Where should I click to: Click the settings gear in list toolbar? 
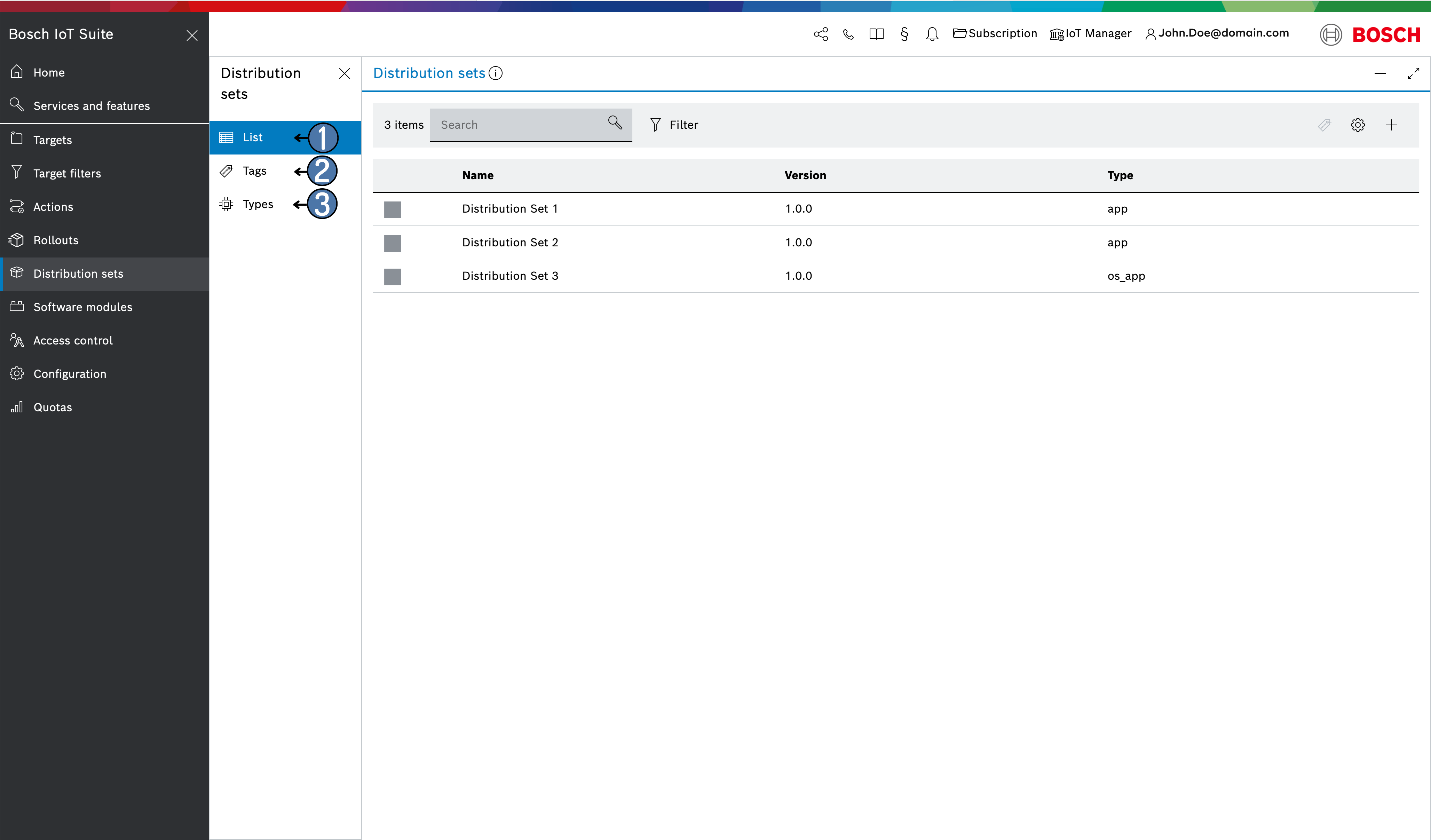click(x=1357, y=125)
